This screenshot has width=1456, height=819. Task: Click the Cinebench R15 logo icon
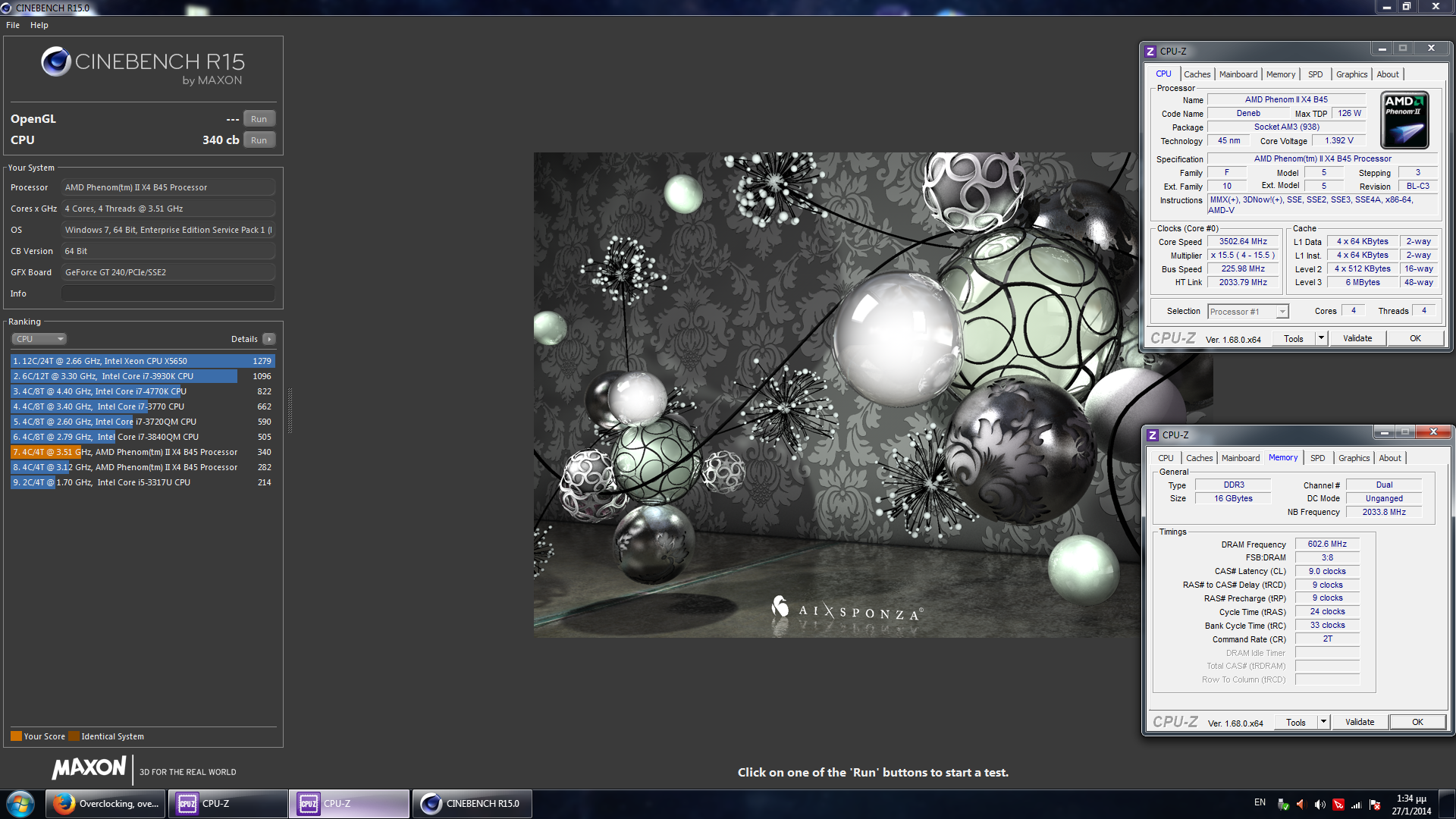coord(56,61)
